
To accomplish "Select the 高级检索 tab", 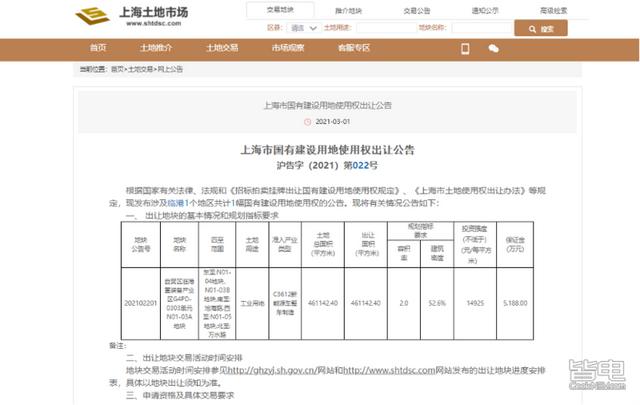I will (x=553, y=11).
